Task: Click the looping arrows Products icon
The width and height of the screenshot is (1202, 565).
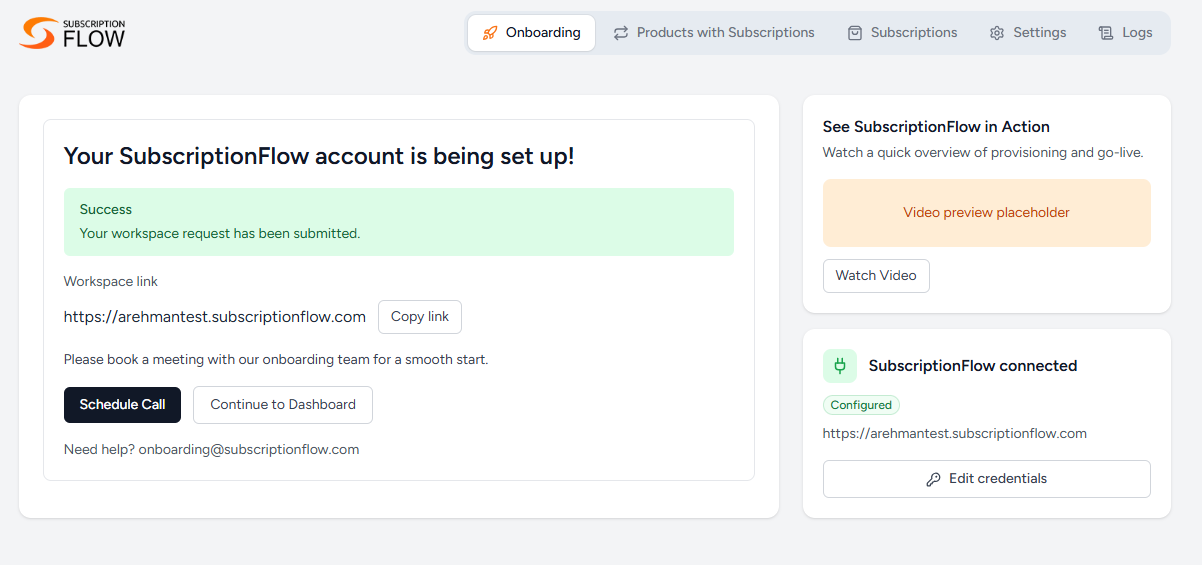Action: pos(621,33)
